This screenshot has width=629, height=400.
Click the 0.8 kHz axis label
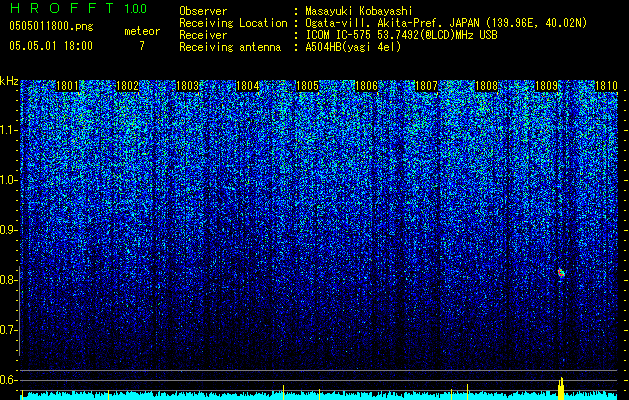coord(8,280)
